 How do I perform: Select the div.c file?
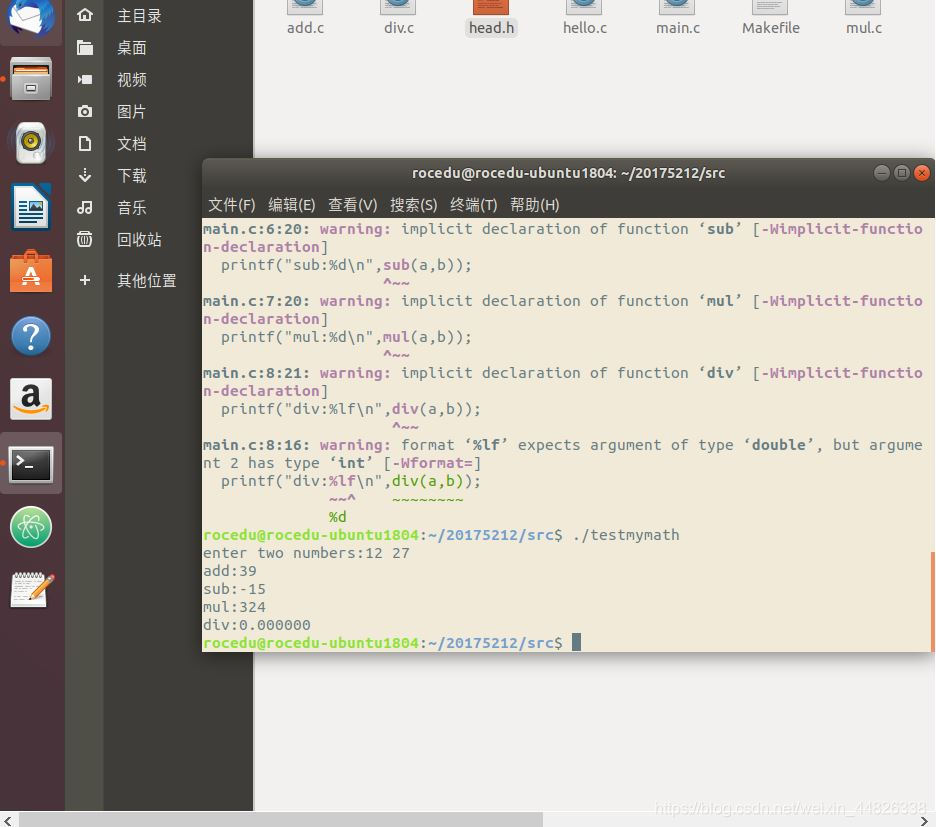tap(399, 18)
